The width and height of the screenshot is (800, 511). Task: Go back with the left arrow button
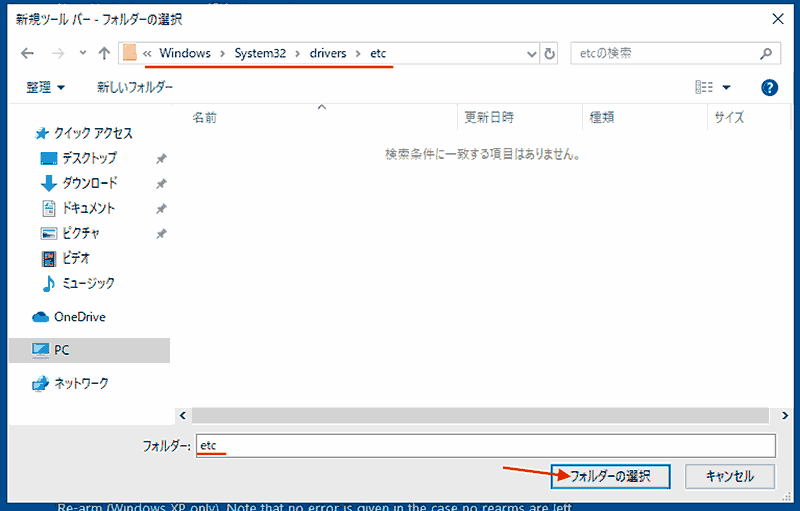tap(27, 53)
